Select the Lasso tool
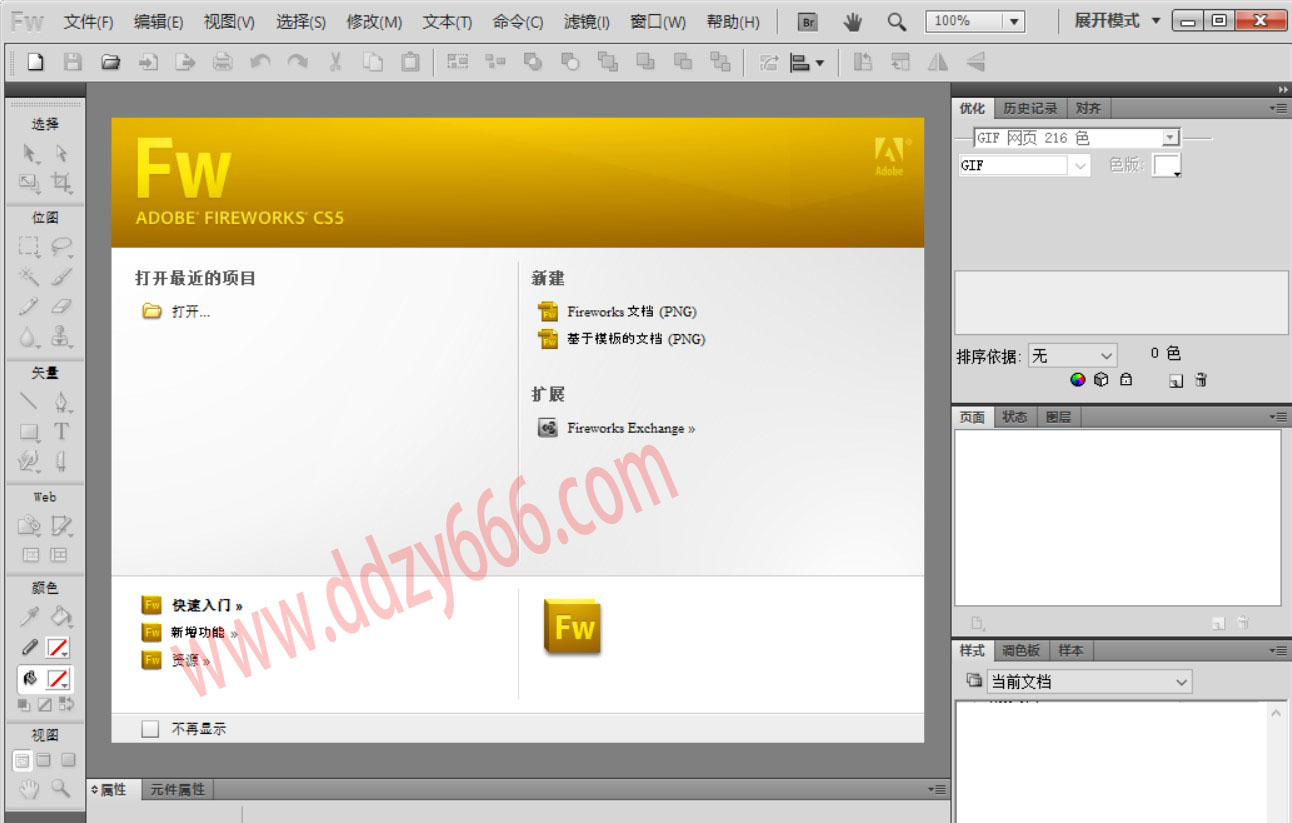 (x=61, y=246)
